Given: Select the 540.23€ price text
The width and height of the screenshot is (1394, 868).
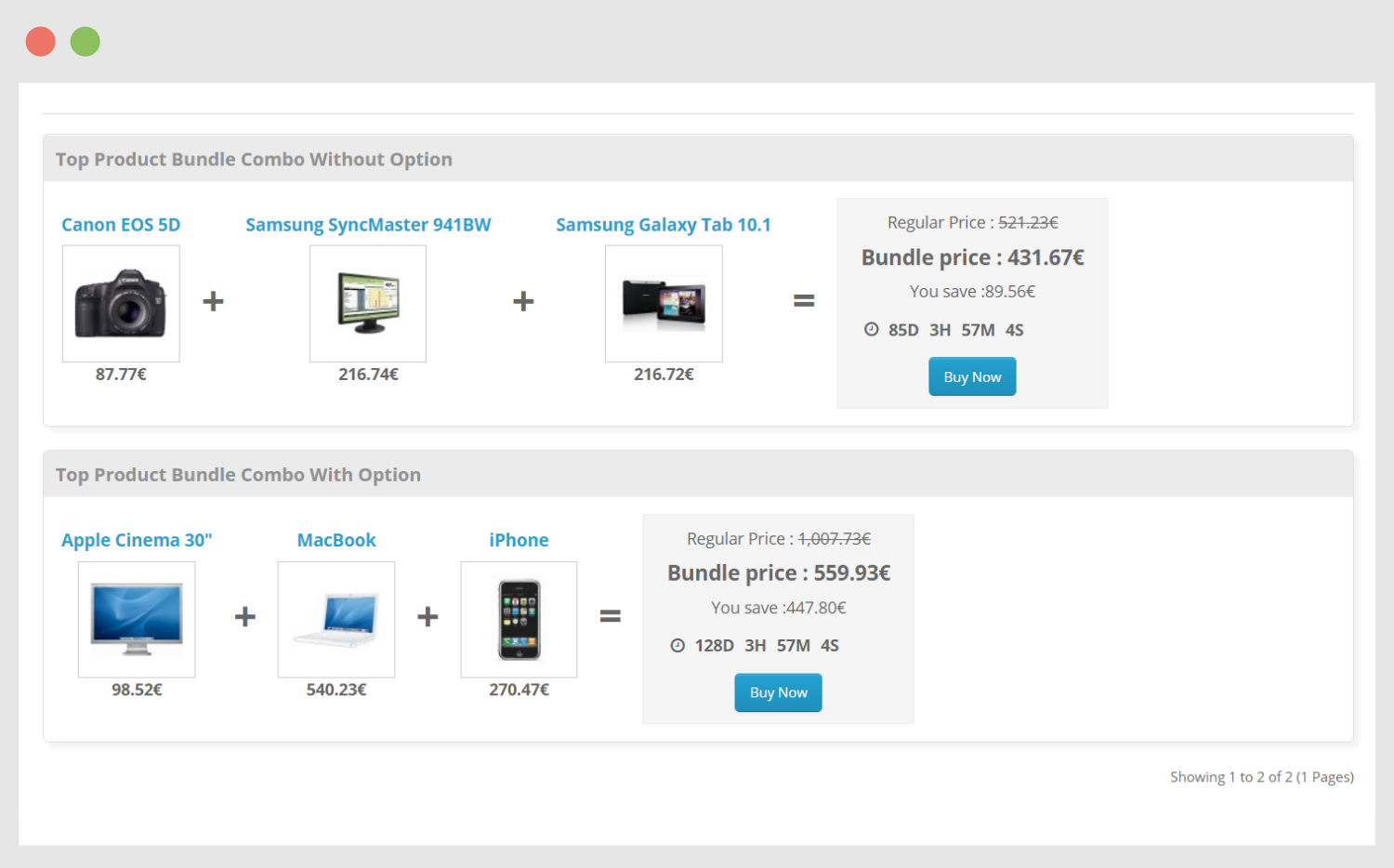Looking at the screenshot, I should pyautogui.click(x=336, y=690).
